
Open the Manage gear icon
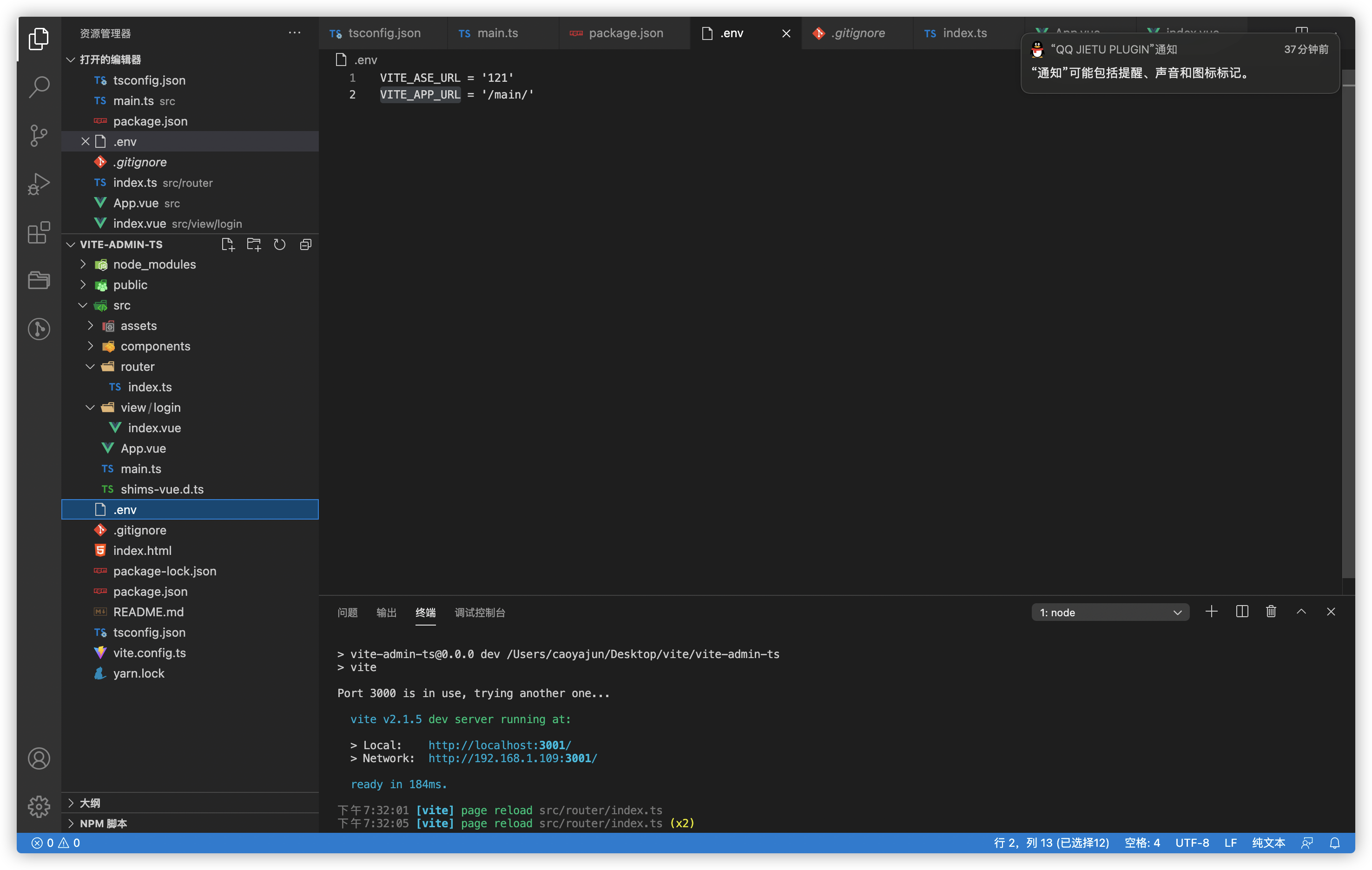pos(39,806)
